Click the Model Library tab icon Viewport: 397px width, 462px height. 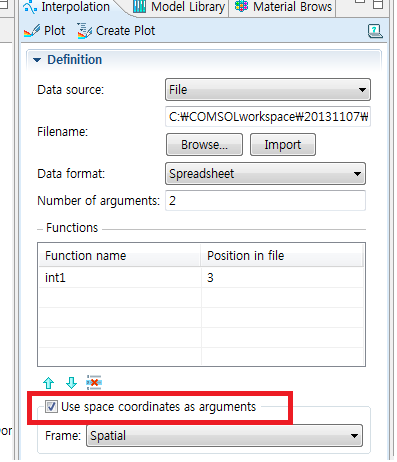[139, 7]
